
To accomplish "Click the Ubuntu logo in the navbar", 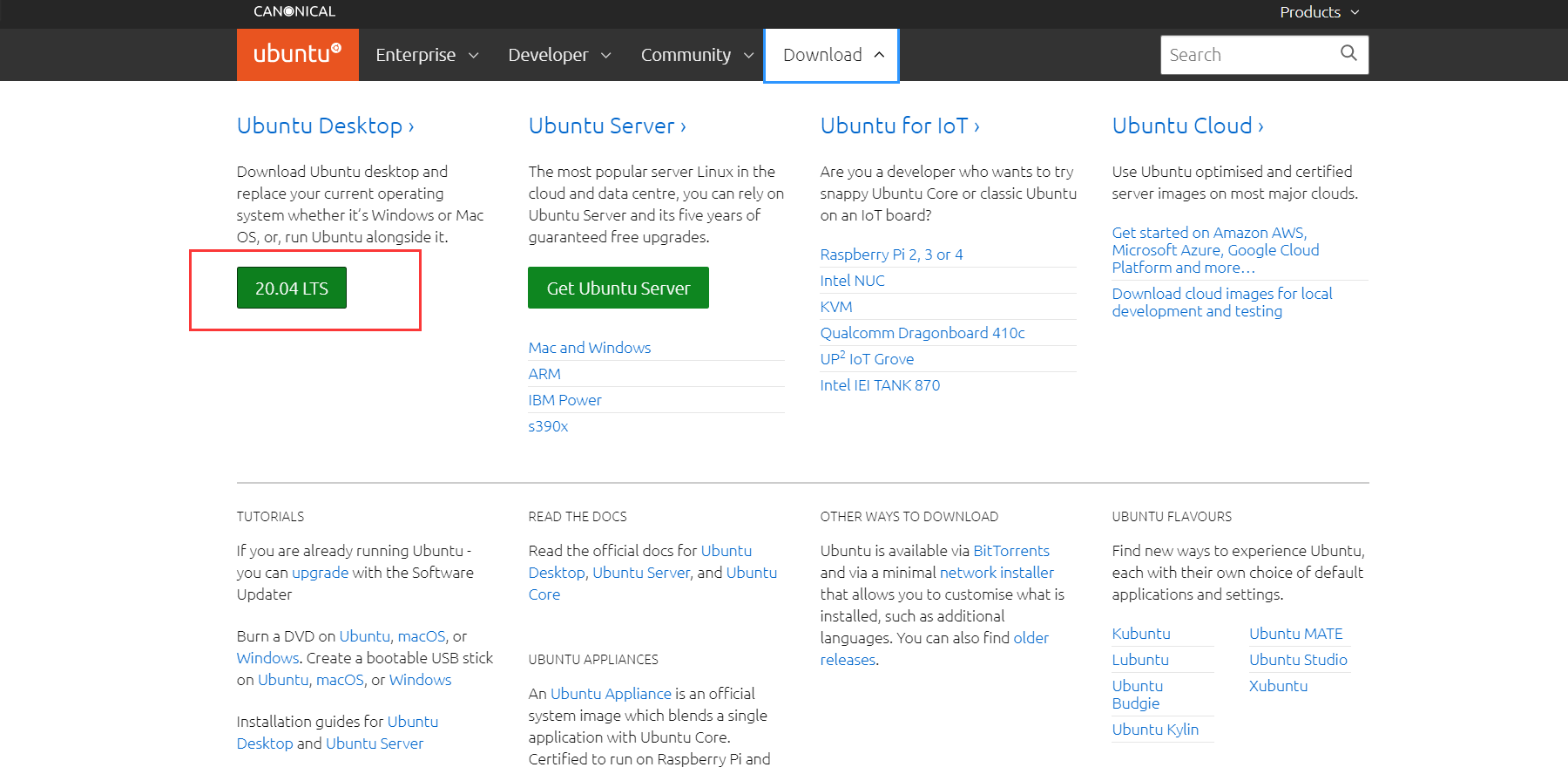I will click(297, 54).
